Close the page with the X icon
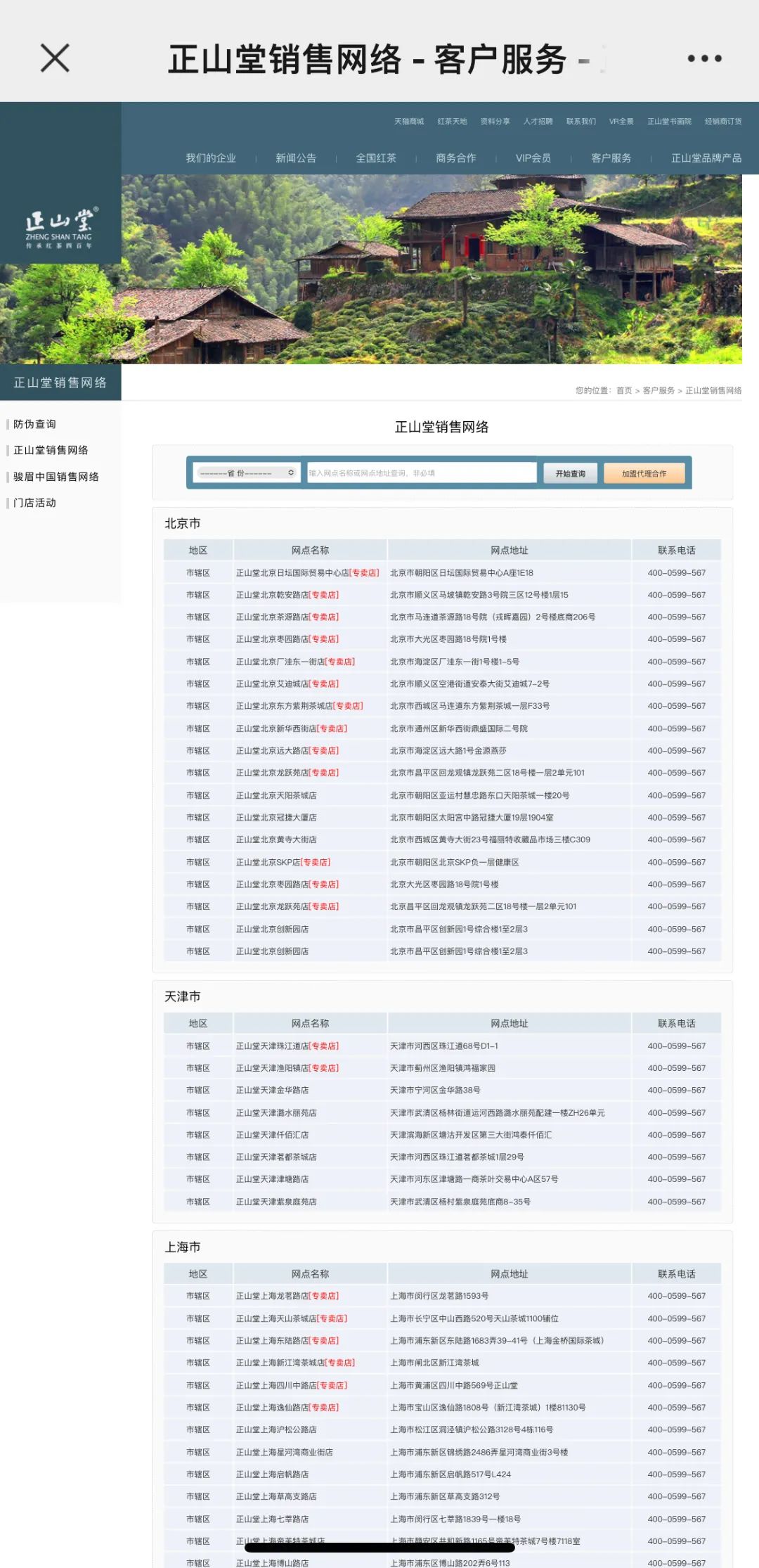This screenshot has height=1568, width=759. click(55, 58)
